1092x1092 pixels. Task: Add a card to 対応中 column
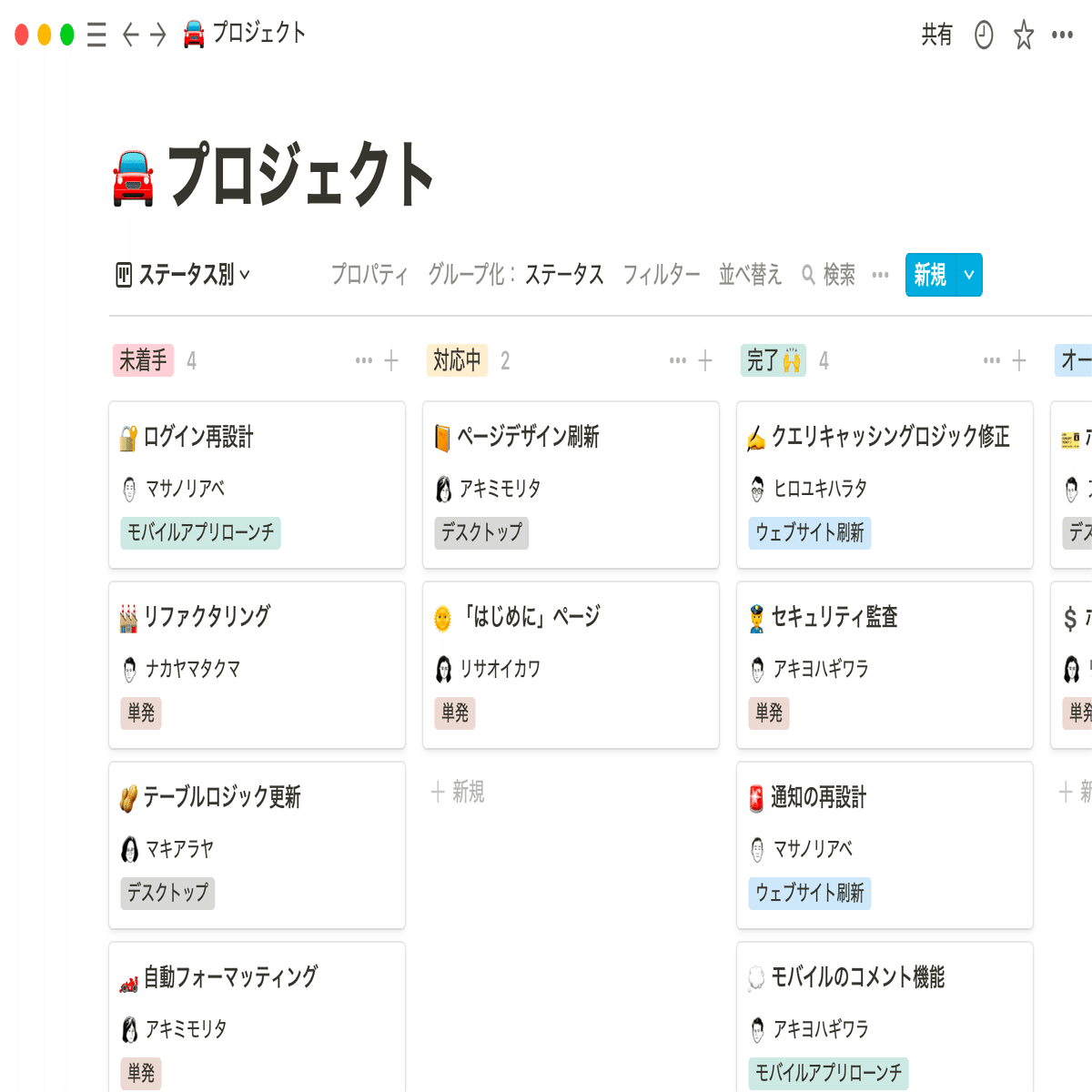[x=705, y=360]
